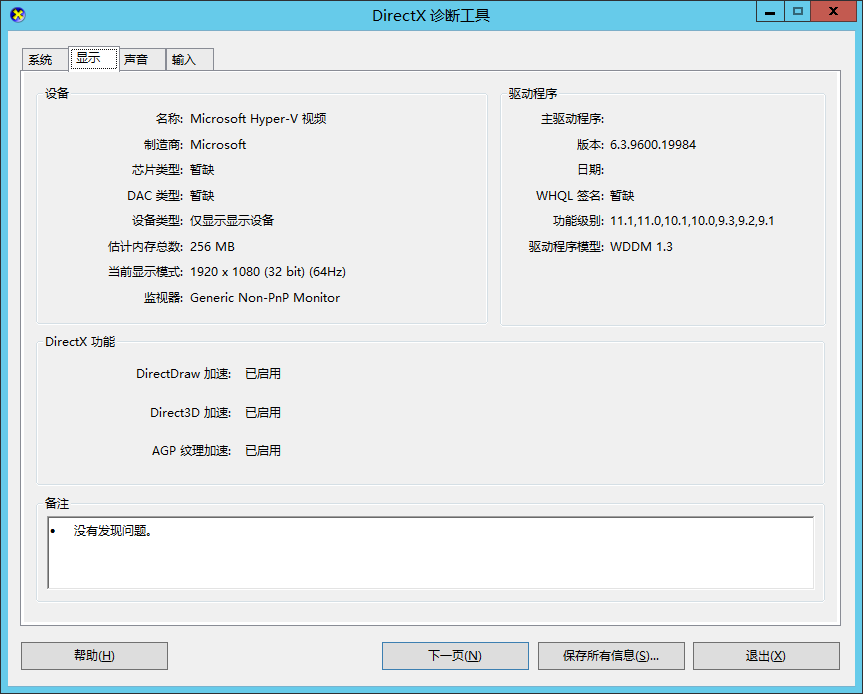The height and width of the screenshot is (694, 863).
Task: Click the device type value 仅显示显示设备
Action: (x=232, y=221)
